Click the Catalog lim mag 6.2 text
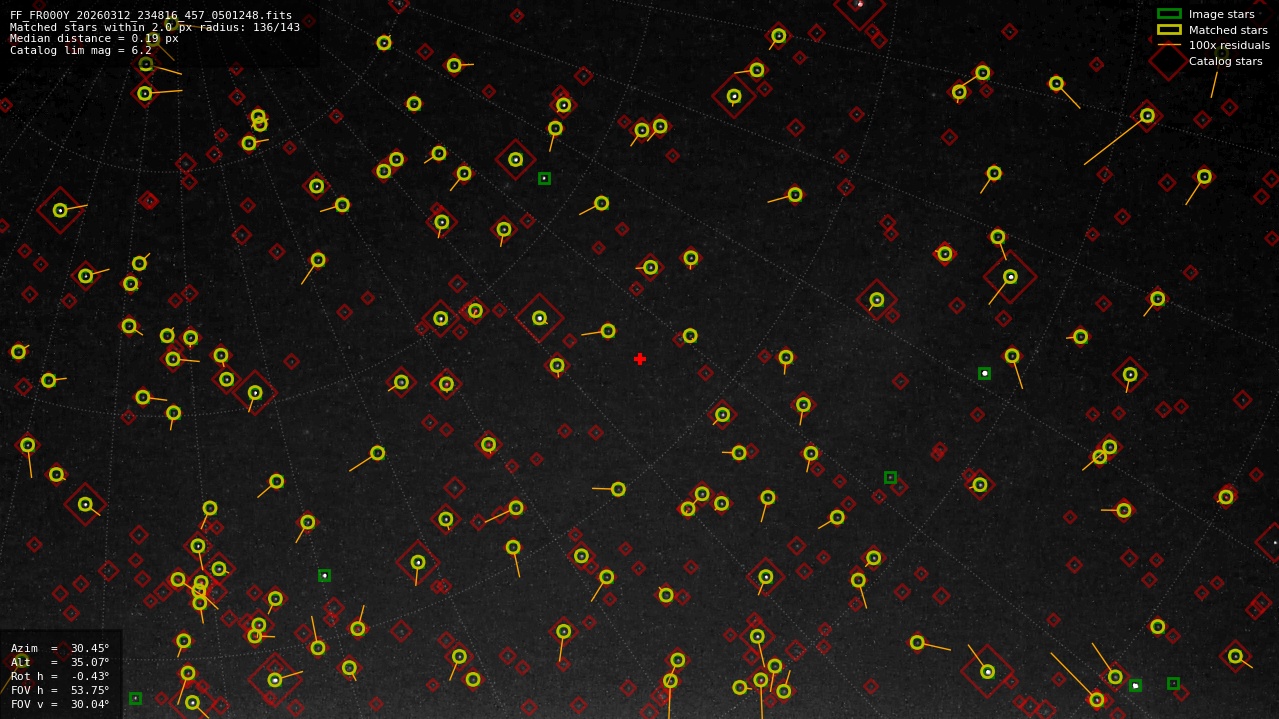This screenshot has height=719, width=1279. 81,50
